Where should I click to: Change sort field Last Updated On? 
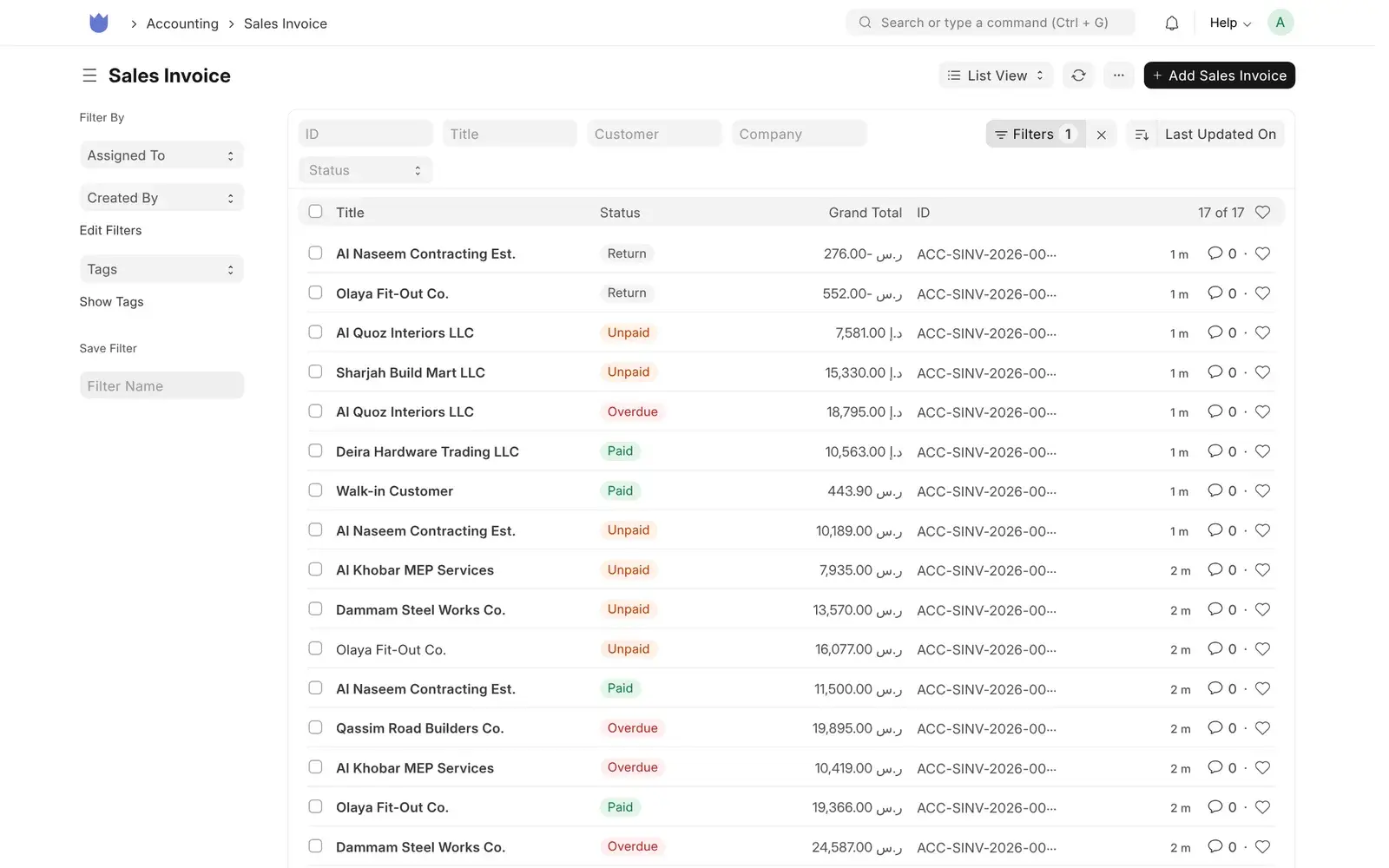[x=1220, y=135]
